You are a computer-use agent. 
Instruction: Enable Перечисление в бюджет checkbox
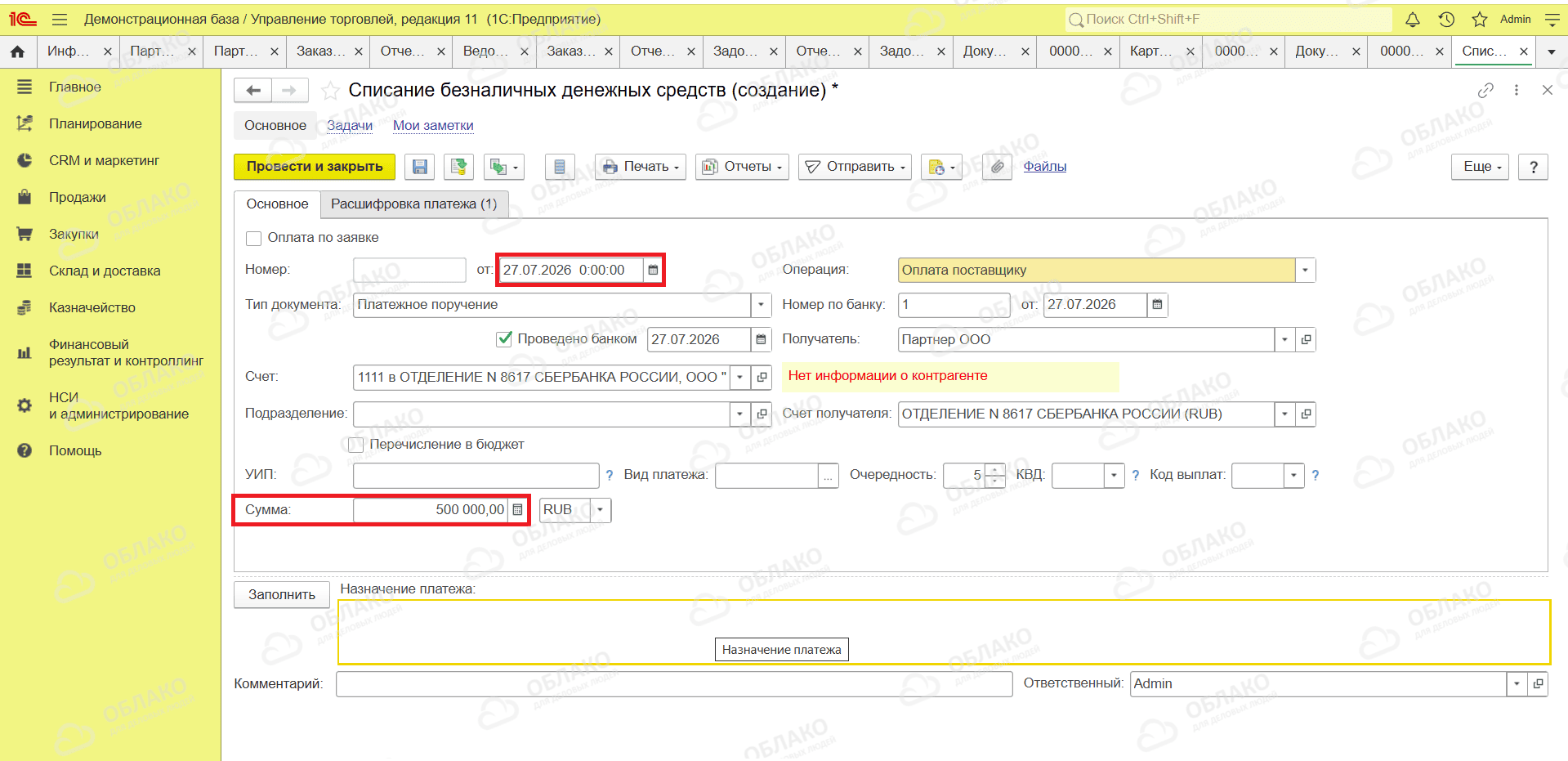click(355, 445)
